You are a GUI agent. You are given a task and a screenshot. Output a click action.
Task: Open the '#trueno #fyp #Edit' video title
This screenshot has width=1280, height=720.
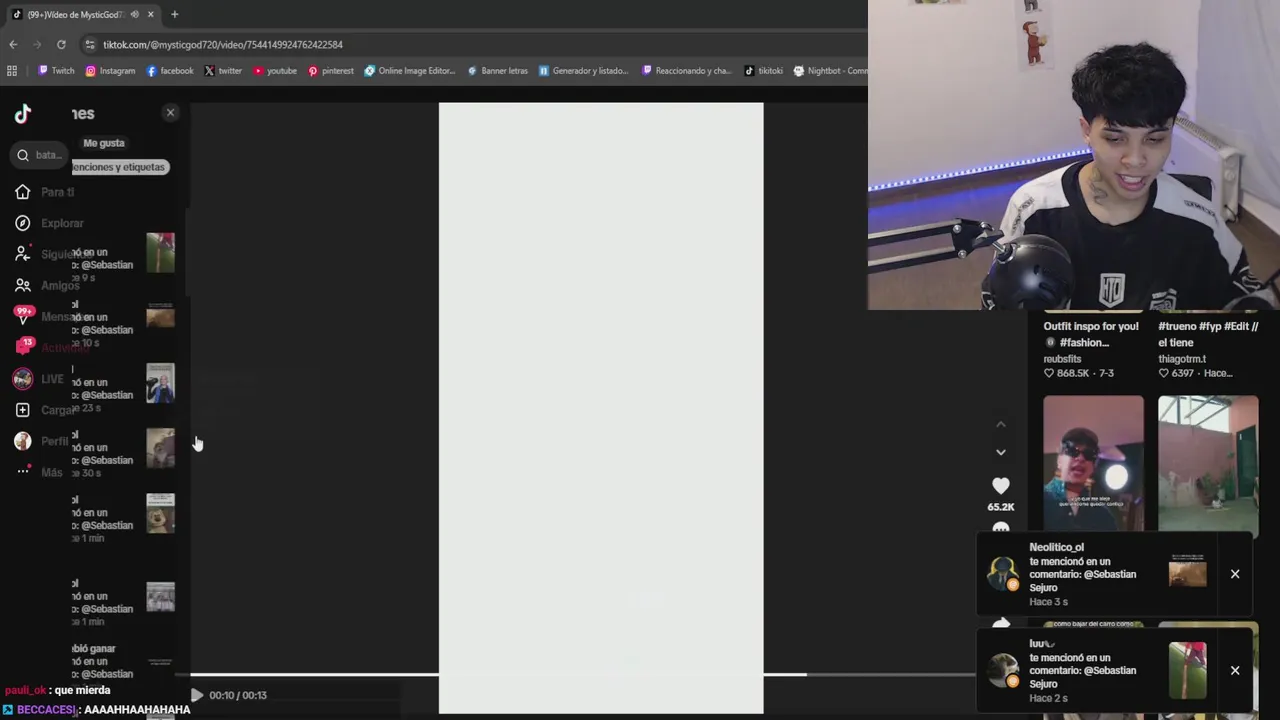(x=1208, y=334)
